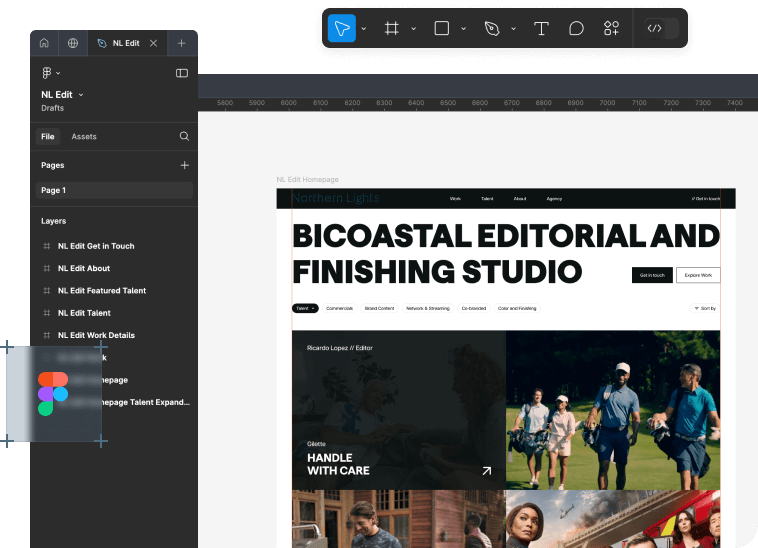
Task: Switch to the Assets tab
Action: [x=84, y=136]
